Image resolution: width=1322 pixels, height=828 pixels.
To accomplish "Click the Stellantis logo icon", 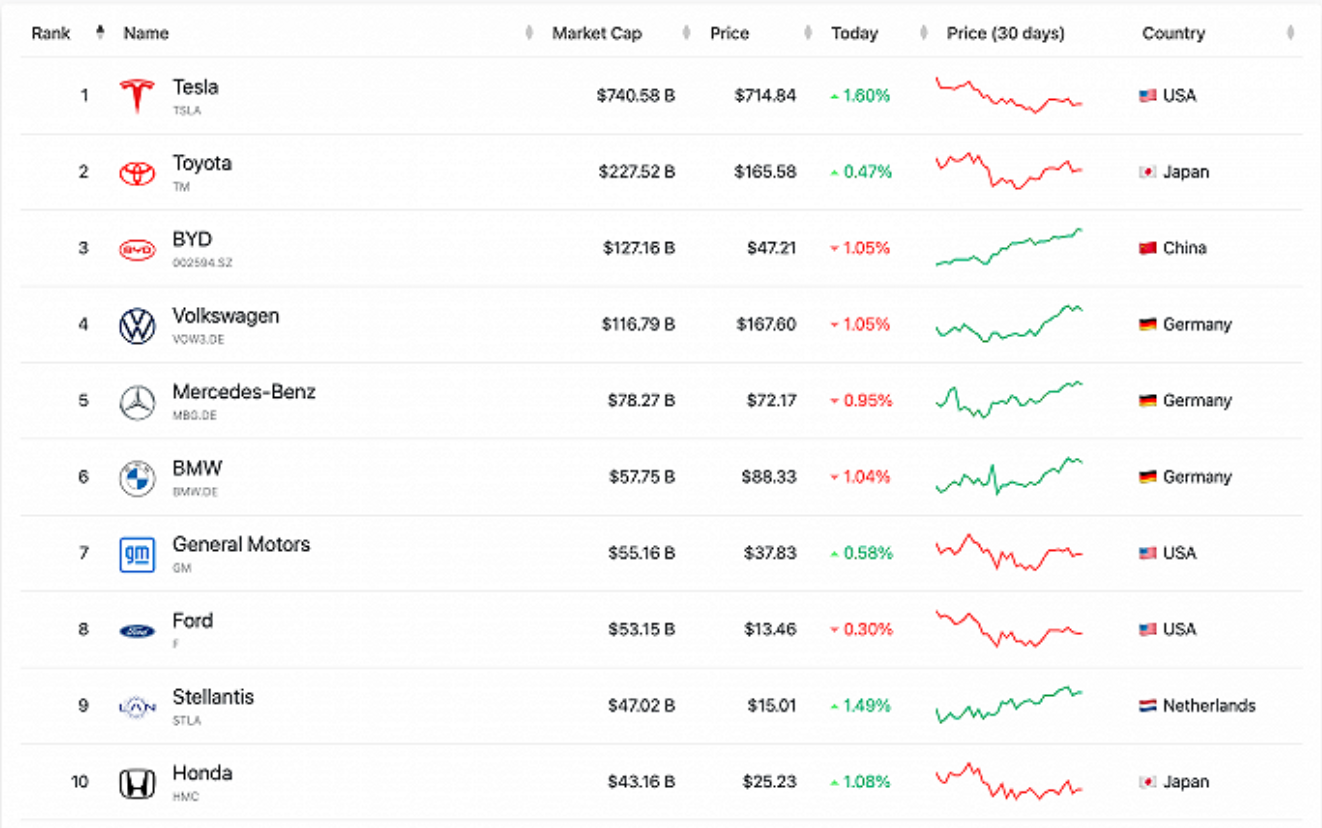I will pos(137,707).
